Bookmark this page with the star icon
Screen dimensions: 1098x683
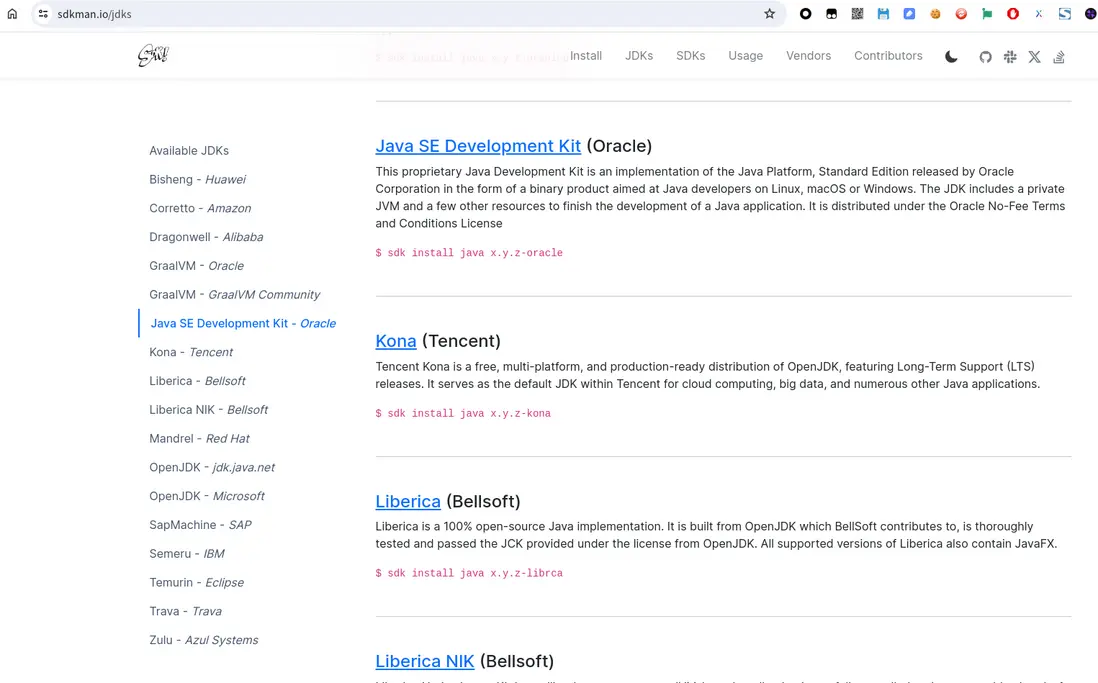point(769,14)
